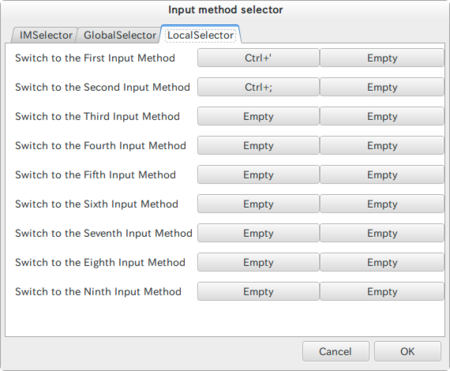
Task: Click the Ctrl+; shortcut button for Second Input Method
Action: pyautogui.click(x=258, y=87)
